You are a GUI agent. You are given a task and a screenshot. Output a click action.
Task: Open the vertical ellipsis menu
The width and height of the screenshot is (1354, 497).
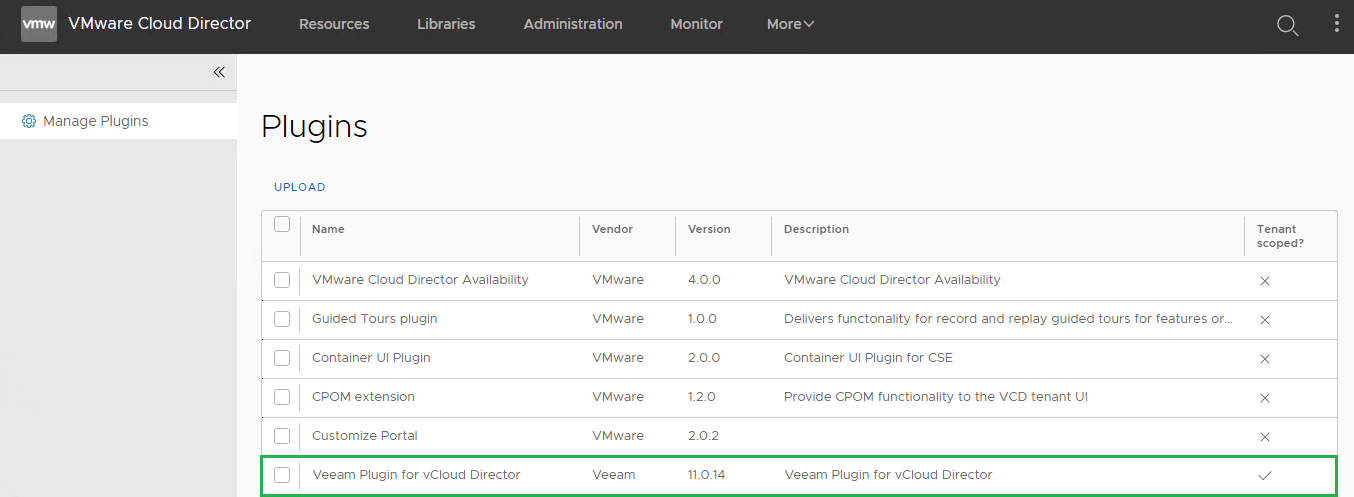tap(1336, 24)
